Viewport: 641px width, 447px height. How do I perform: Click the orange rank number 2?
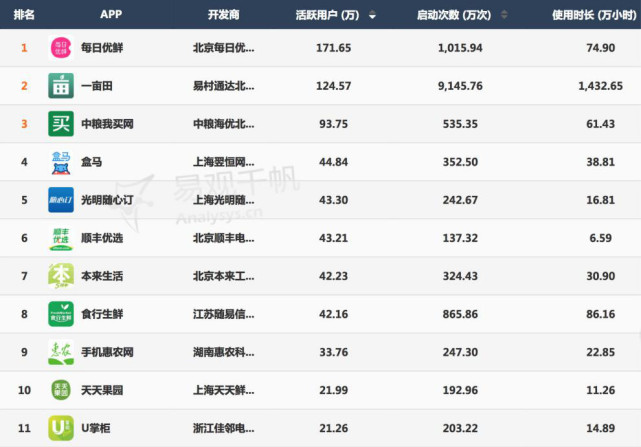24,86
